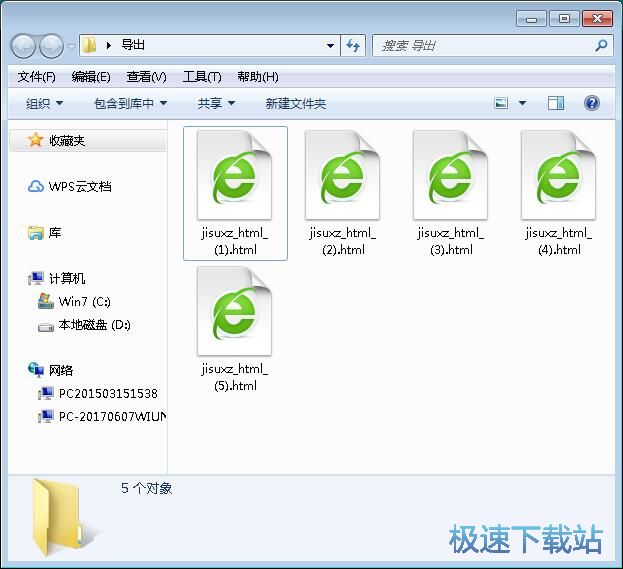The width and height of the screenshot is (623, 569).
Task: Open the address bar history dropdown
Action: pos(330,46)
